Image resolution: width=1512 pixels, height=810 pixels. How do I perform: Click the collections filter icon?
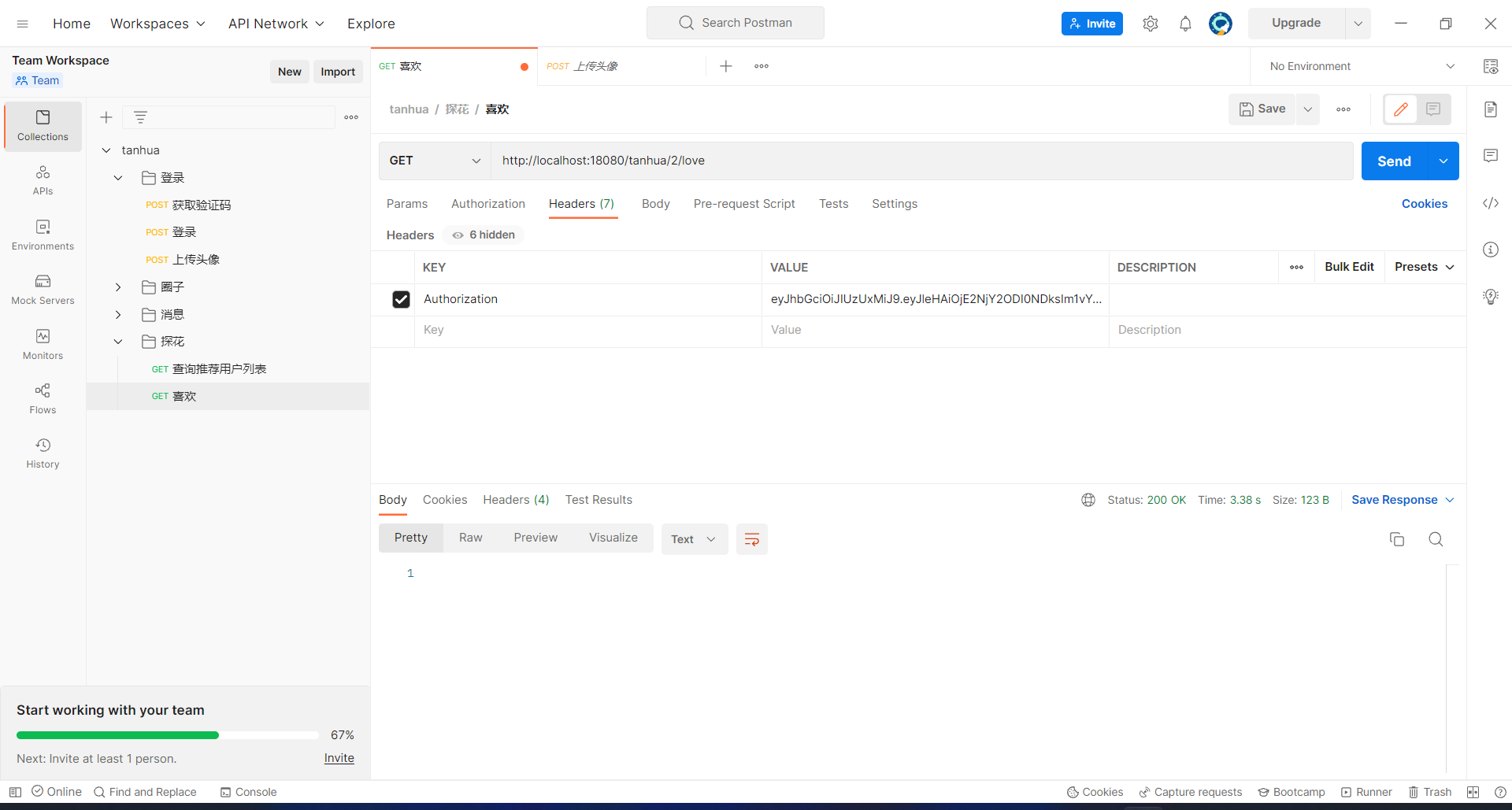click(x=140, y=117)
